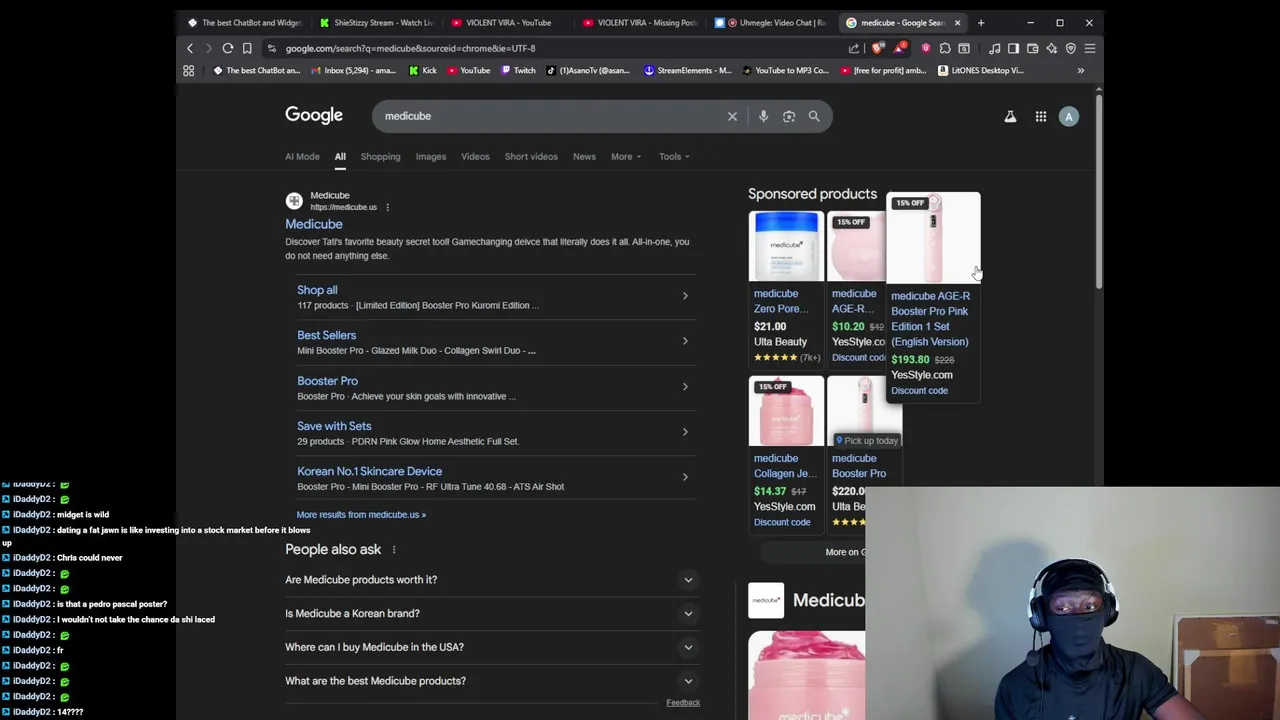Toggle the browser sidebar panel icon
This screenshot has width=1280, height=720.
(x=1013, y=48)
